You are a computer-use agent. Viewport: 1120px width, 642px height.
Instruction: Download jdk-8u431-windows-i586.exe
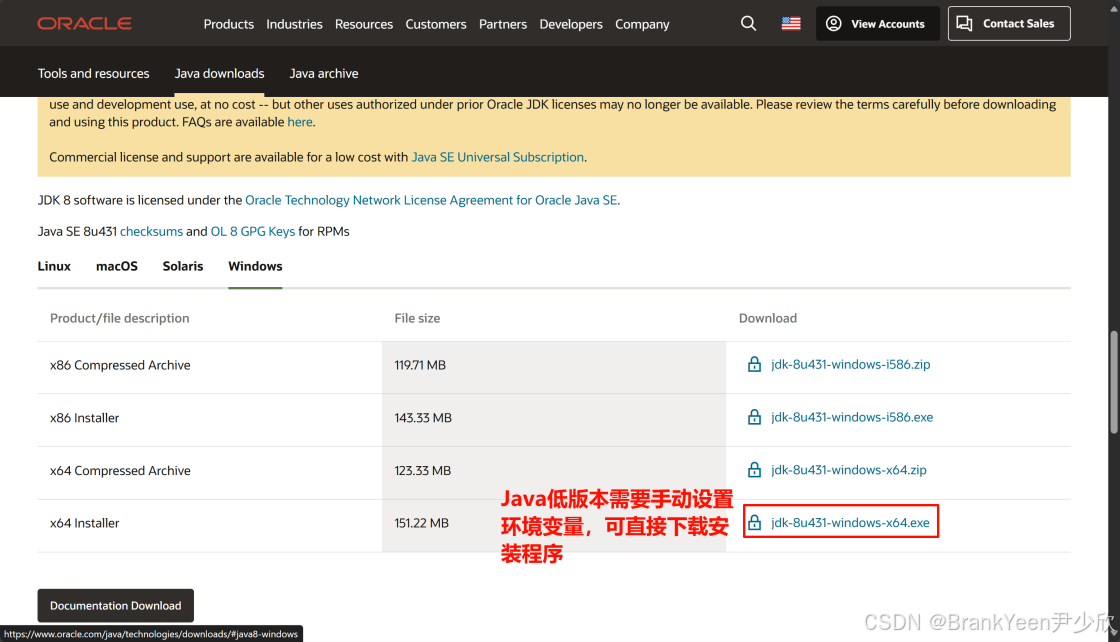[x=852, y=417]
